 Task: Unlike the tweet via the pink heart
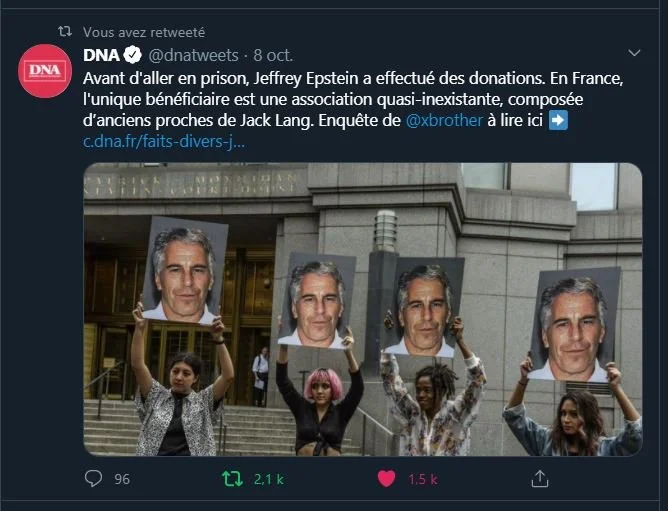pos(386,479)
